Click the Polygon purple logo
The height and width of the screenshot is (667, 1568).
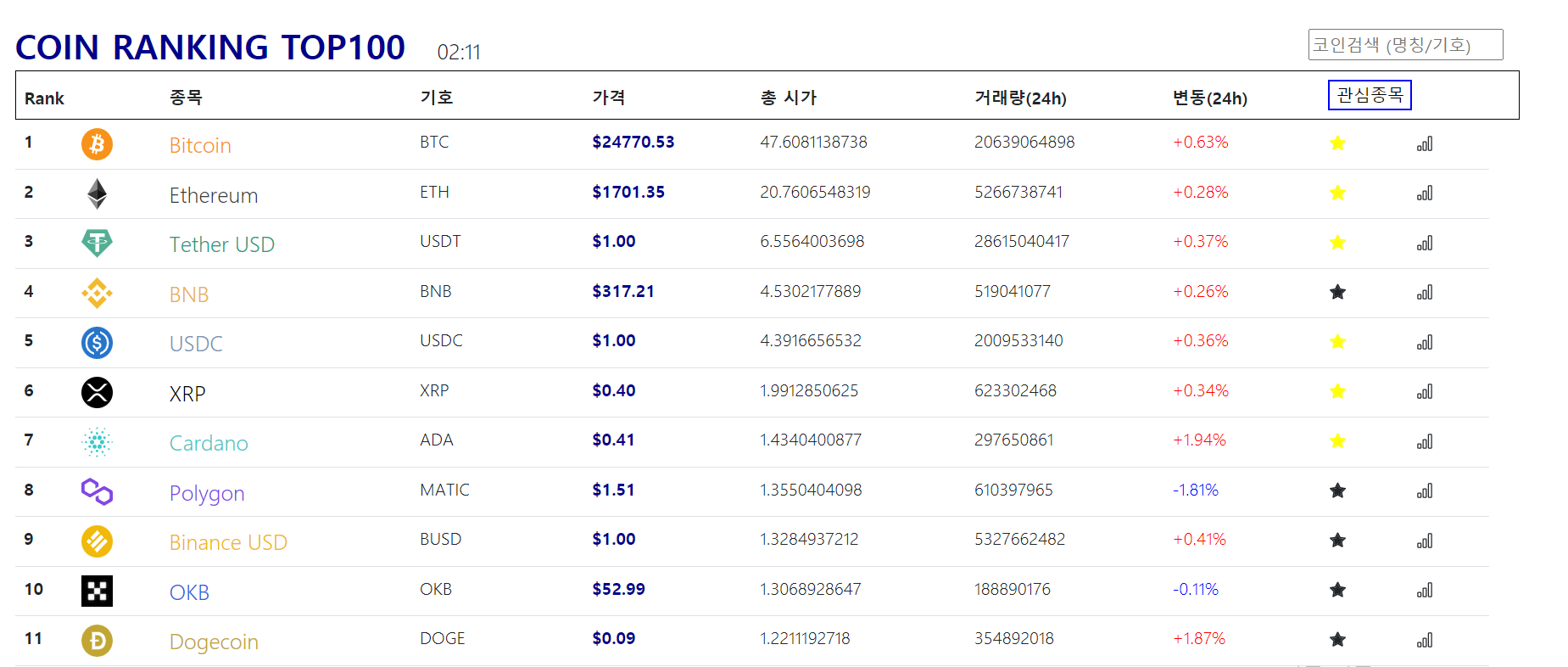click(x=97, y=491)
